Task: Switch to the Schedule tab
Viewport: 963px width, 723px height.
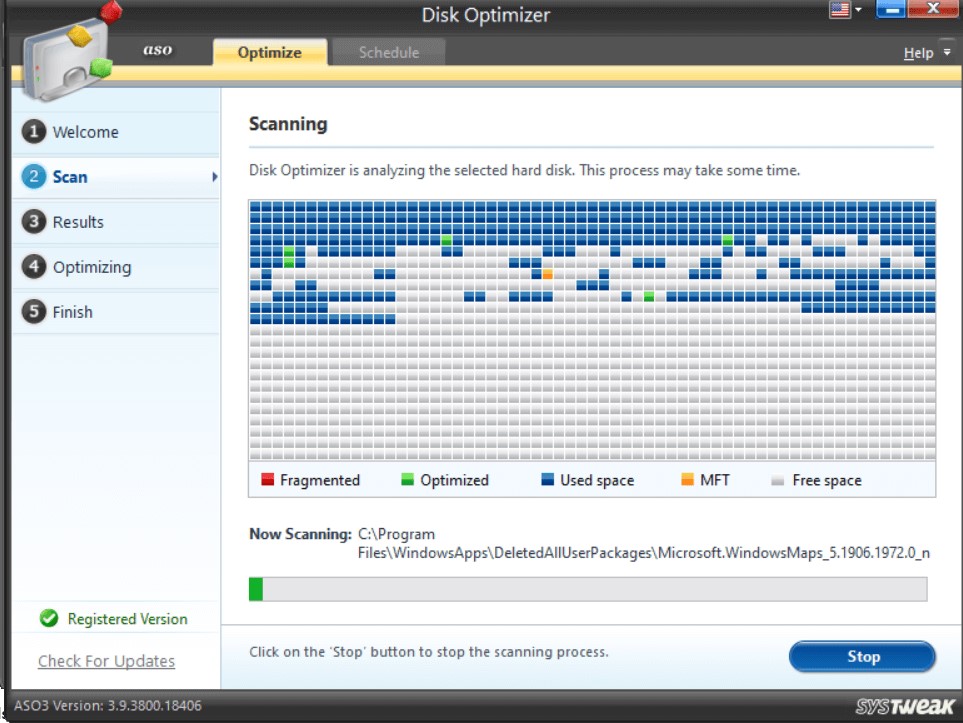Action: coord(388,52)
